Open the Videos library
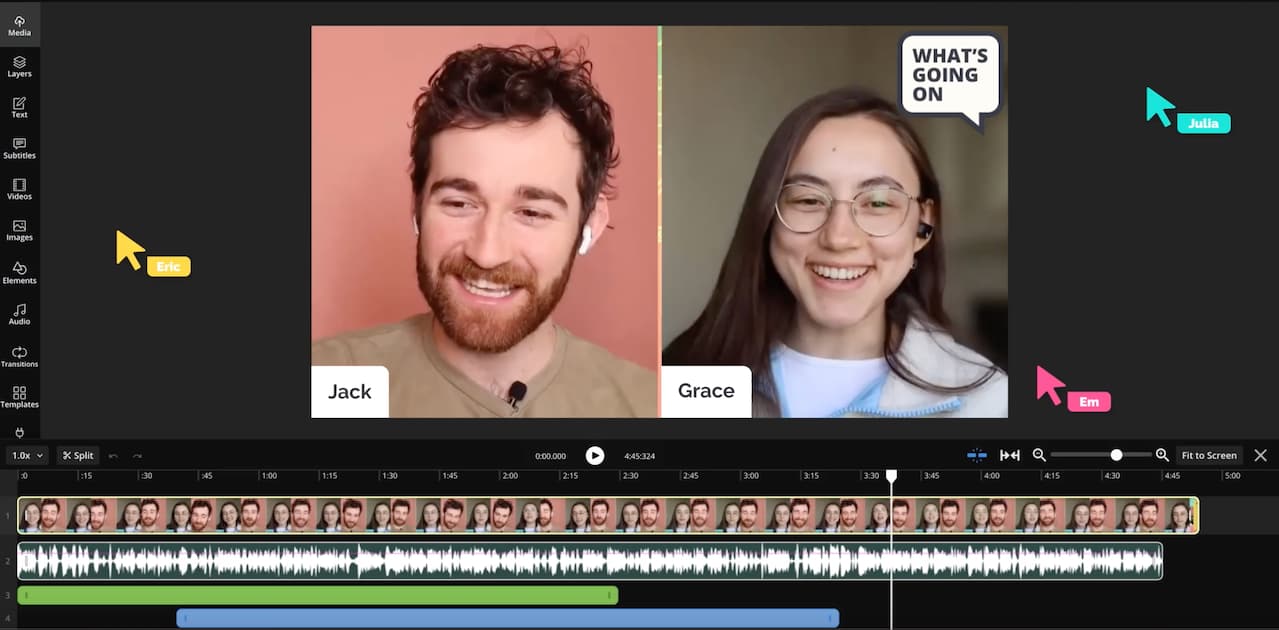The width and height of the screenshot is (1279, 630). (19, 190)
